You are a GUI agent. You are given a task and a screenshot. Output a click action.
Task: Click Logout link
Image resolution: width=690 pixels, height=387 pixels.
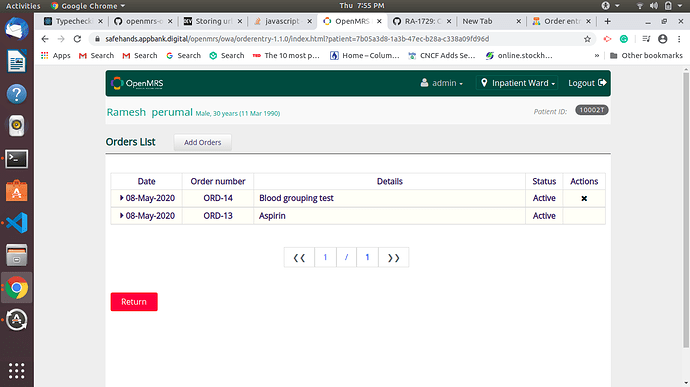587,83
